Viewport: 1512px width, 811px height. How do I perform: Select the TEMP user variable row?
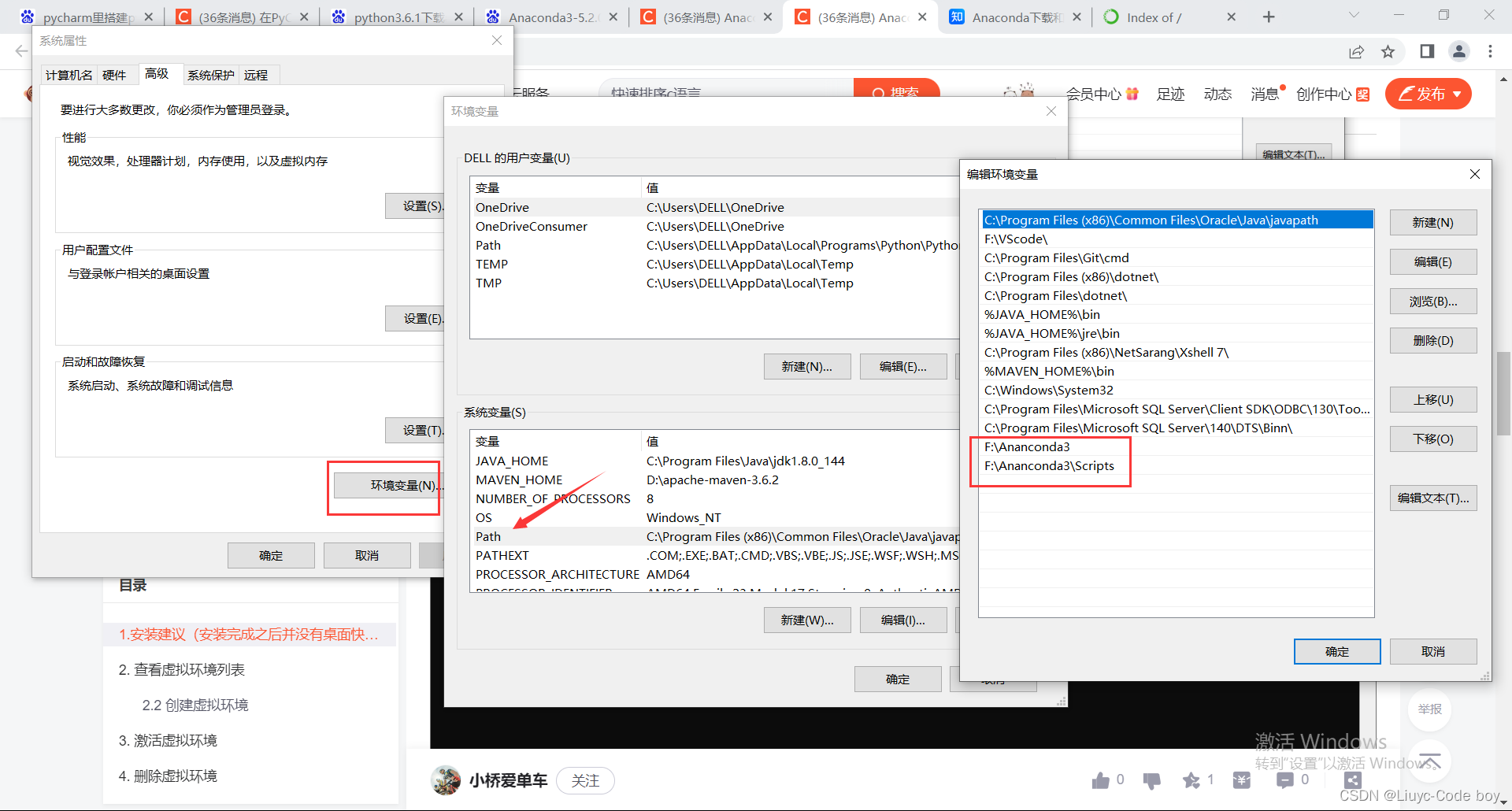coord(715,265)
